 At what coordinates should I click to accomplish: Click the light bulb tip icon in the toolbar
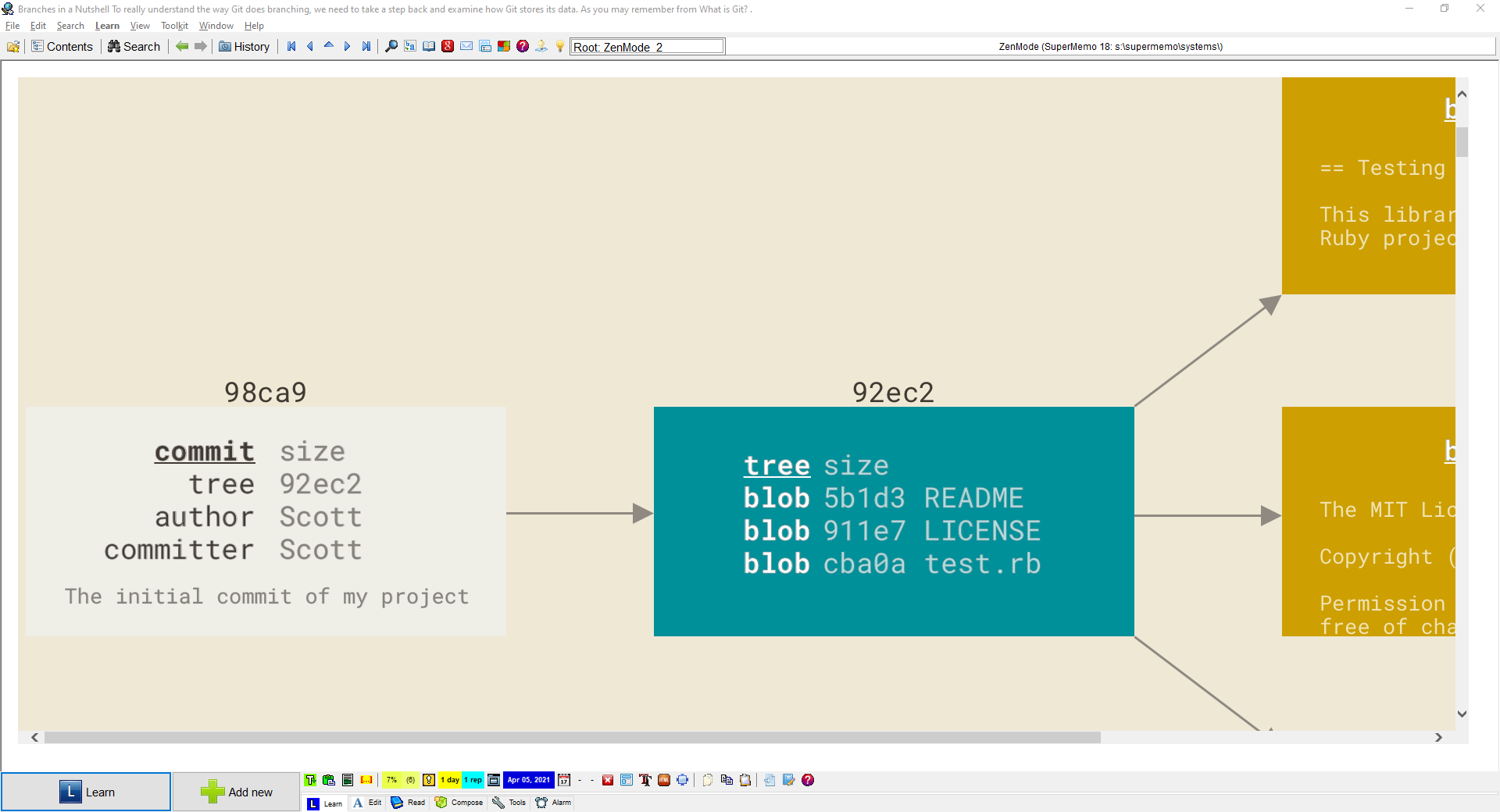tap(559, 47)
